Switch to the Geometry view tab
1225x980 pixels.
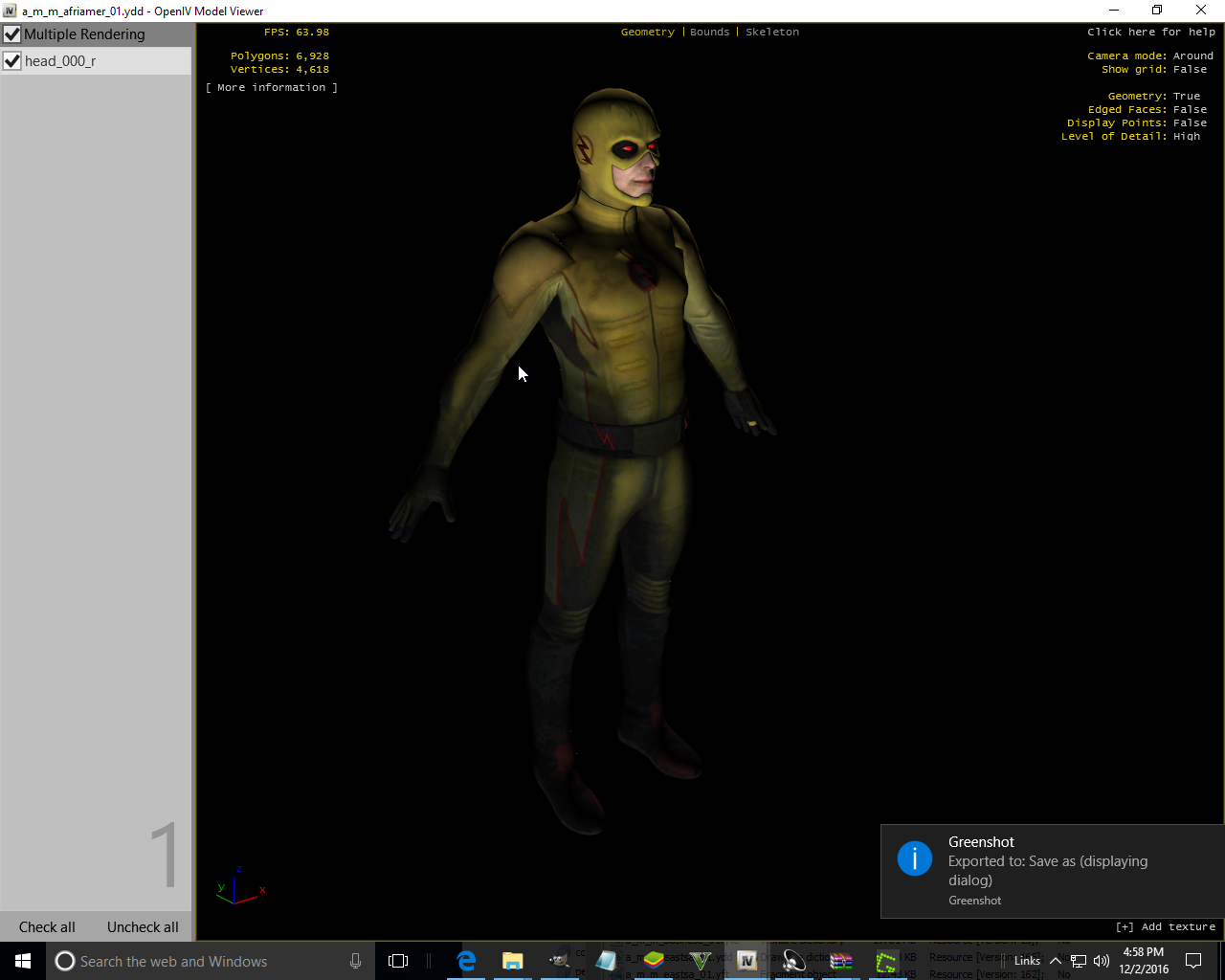pyautogui.click(x=648, y=32)
